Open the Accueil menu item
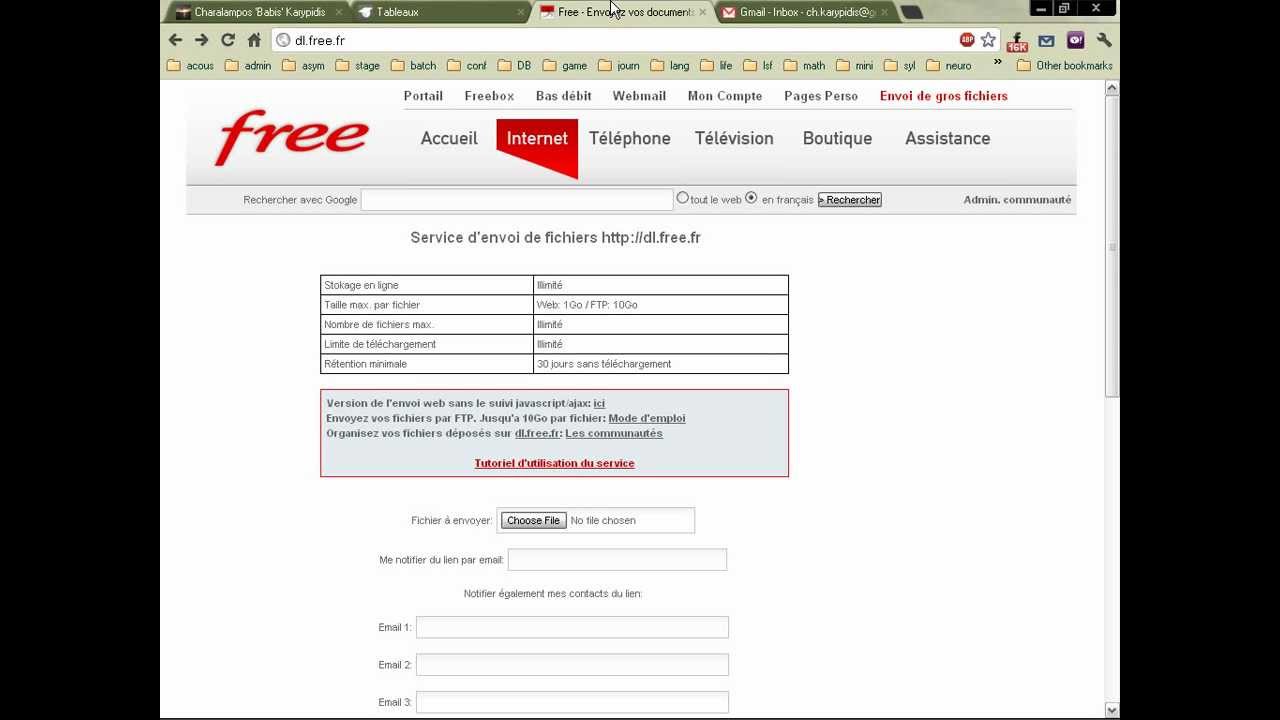Image resolution: width=1280 pixels, height=720 pixels. coord(449,138)
